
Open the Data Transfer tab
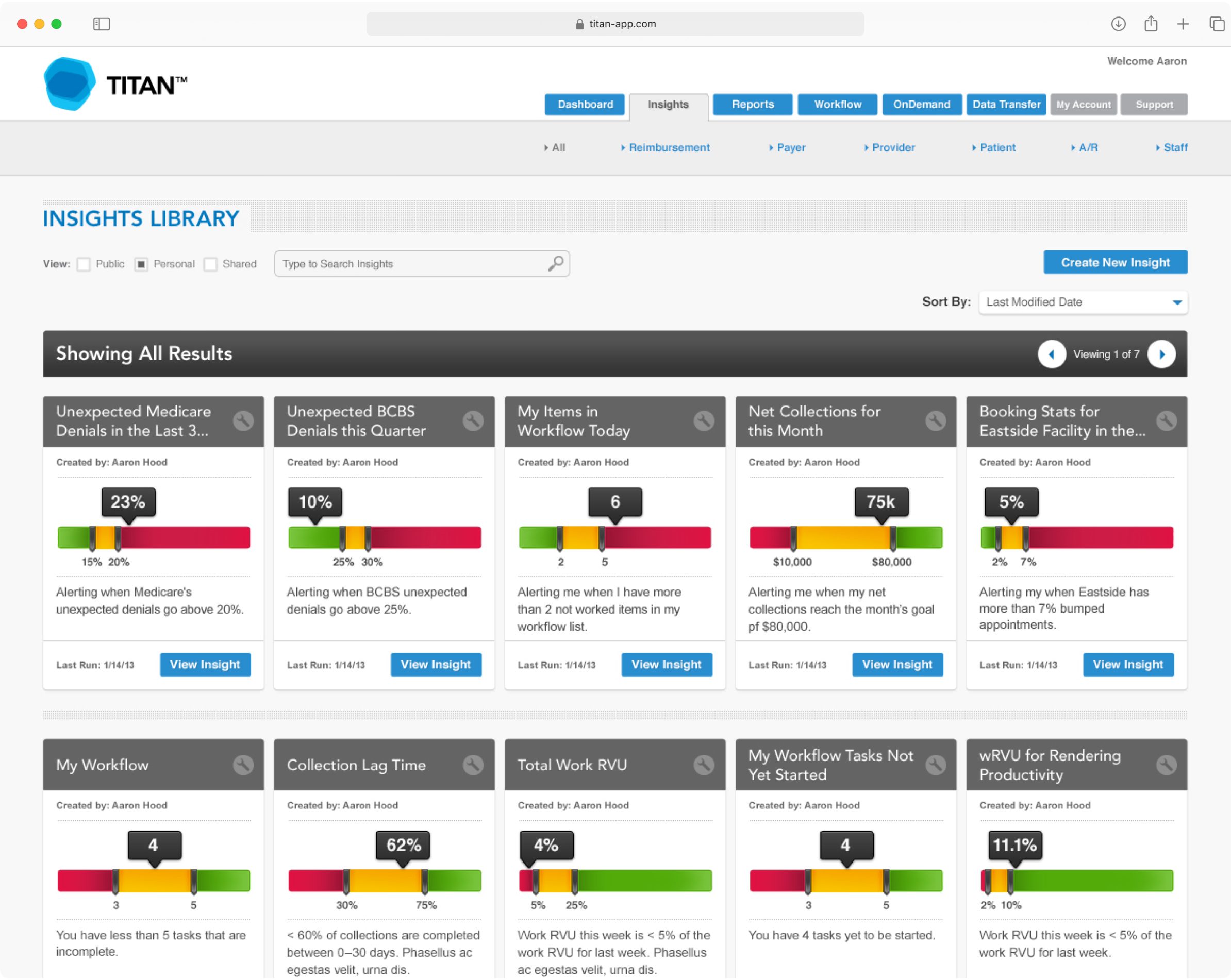coord(1006,105)
